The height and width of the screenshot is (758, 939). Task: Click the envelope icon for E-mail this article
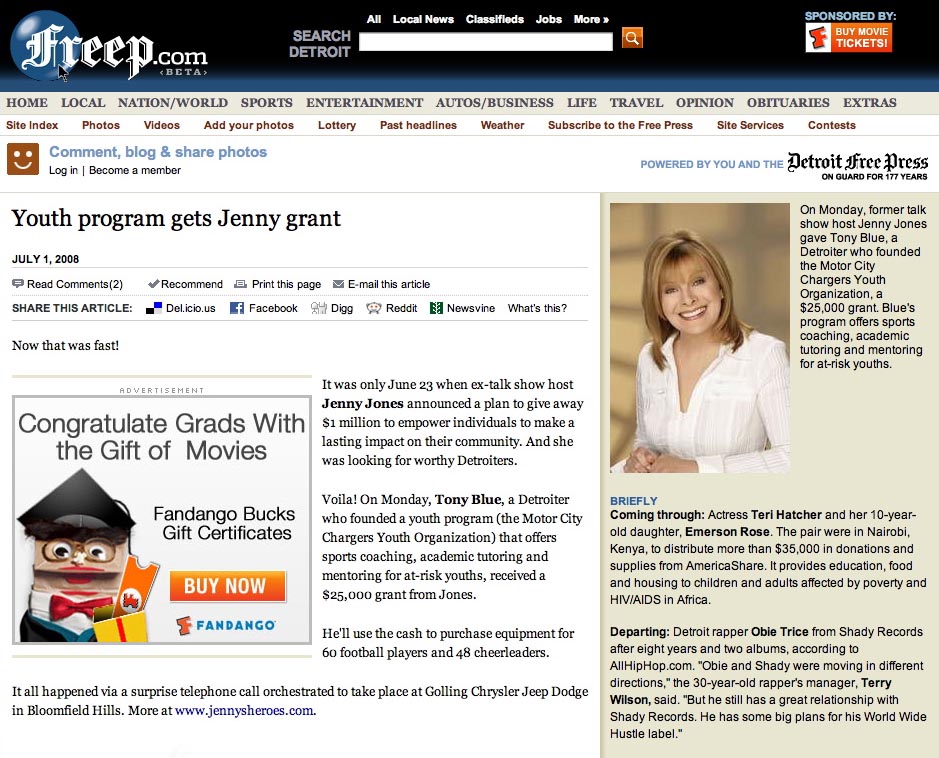(338, 284)
